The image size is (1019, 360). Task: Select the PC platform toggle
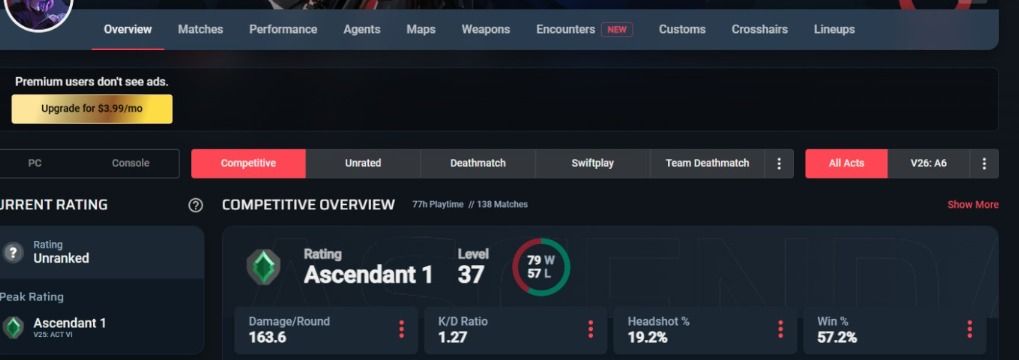(34, 163)
